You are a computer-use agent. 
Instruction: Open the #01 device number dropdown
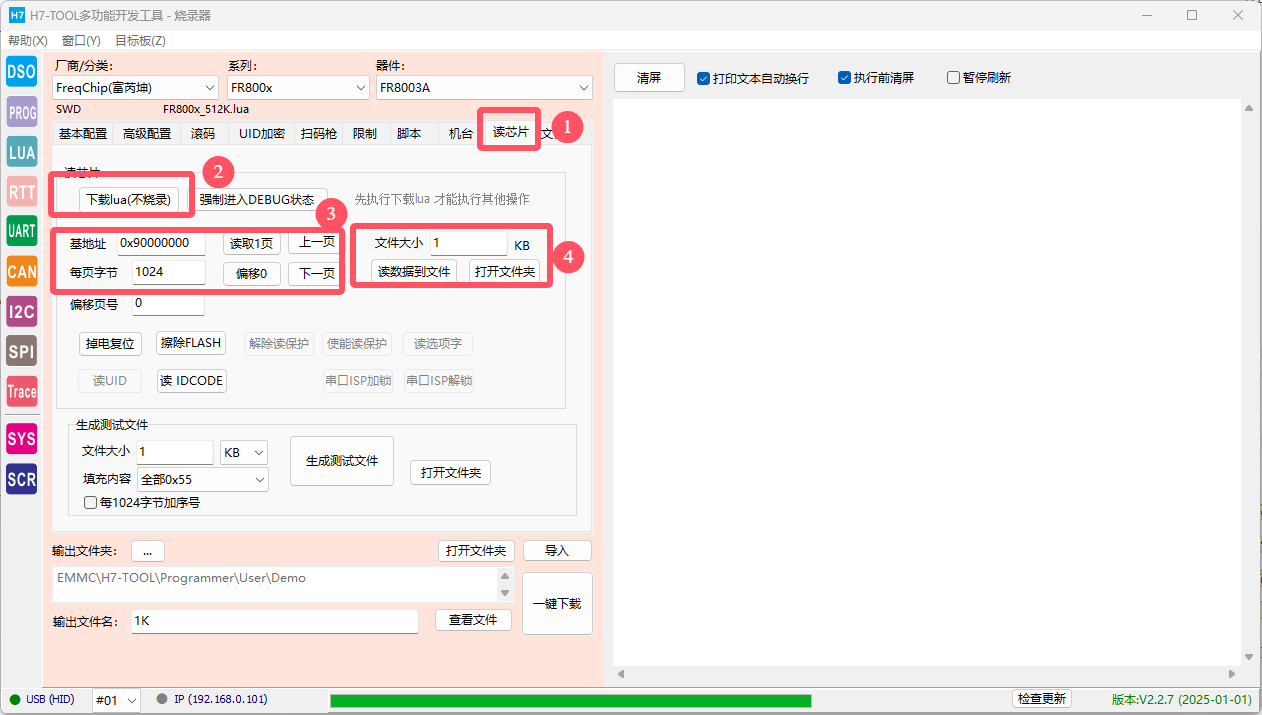[x=116, y=700]
